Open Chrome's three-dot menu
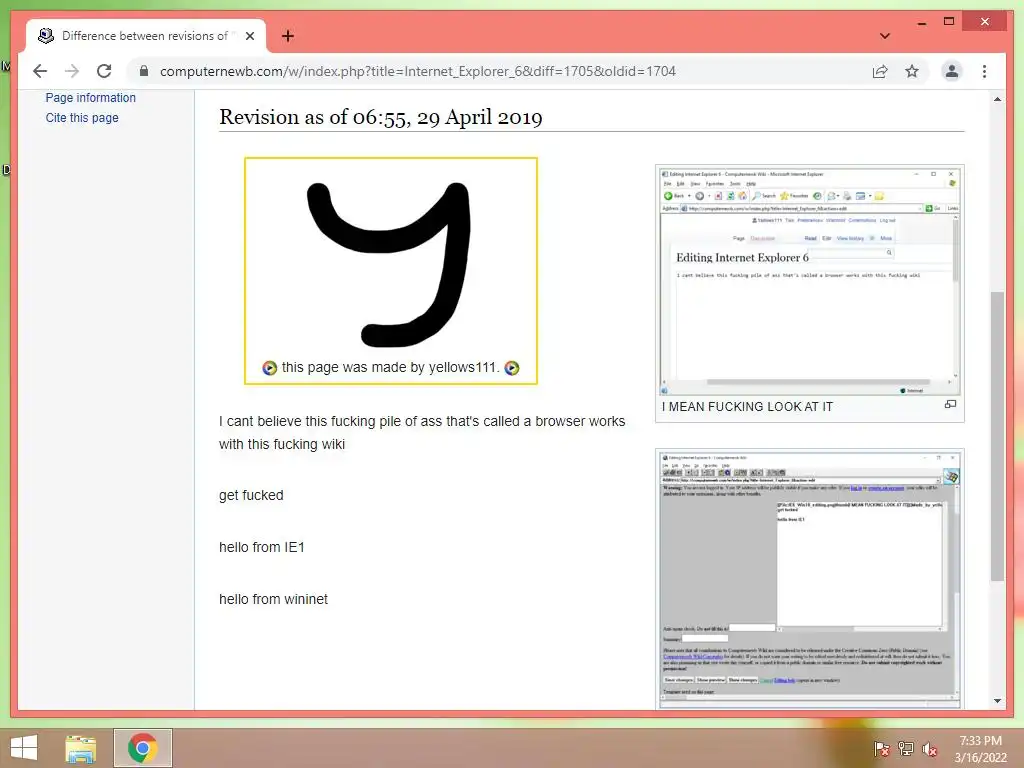 tap(984, 71)
